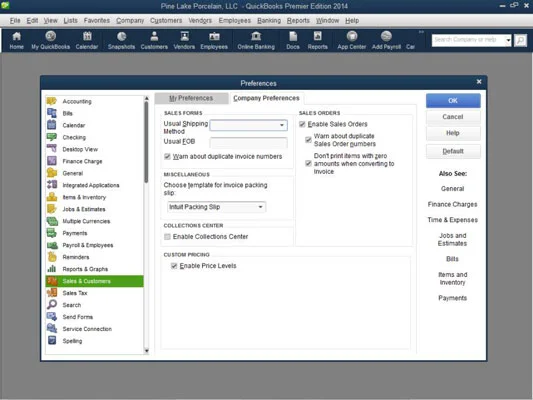Click the Help button in Preferences
Viewport: 533px width, 400px height.
click(453, 133)
